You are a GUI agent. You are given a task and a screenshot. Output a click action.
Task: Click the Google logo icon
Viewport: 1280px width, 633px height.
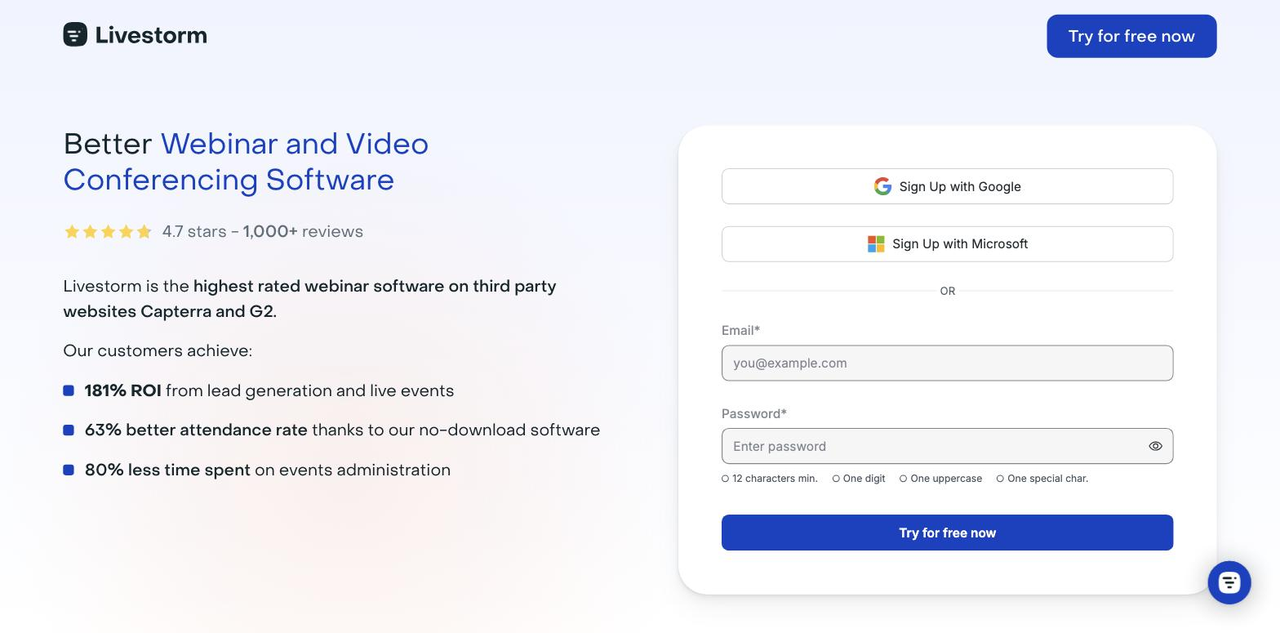[882, 186]
